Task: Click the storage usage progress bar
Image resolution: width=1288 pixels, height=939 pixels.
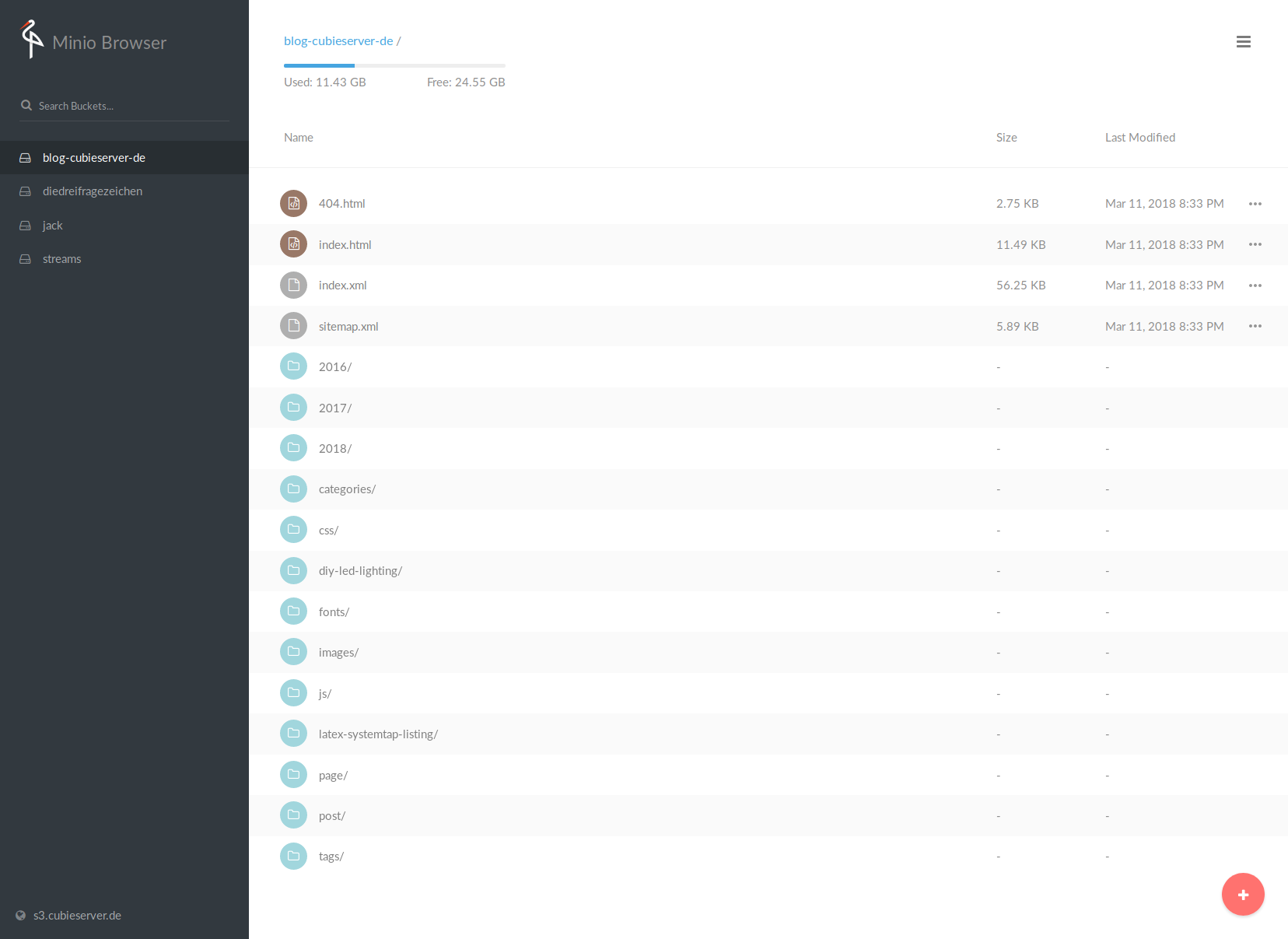Action: pos(394,65)
